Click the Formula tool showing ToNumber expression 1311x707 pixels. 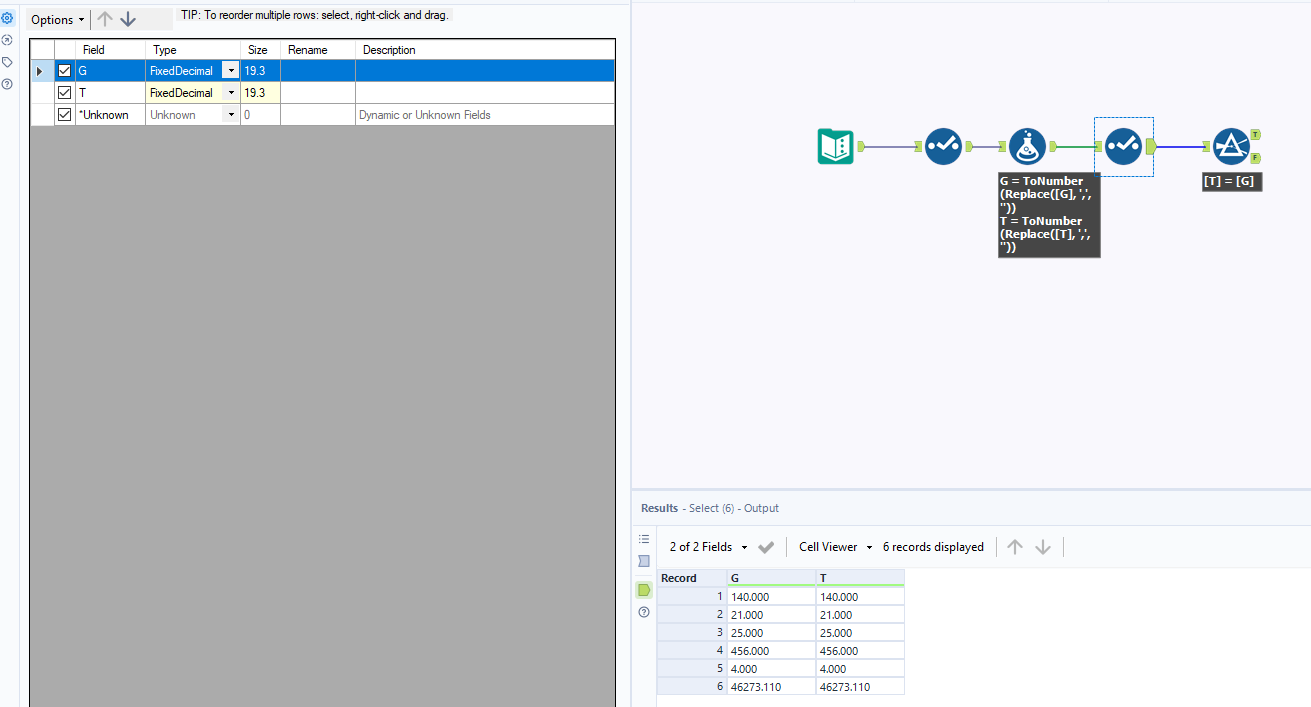click(x=1027, y=146)
